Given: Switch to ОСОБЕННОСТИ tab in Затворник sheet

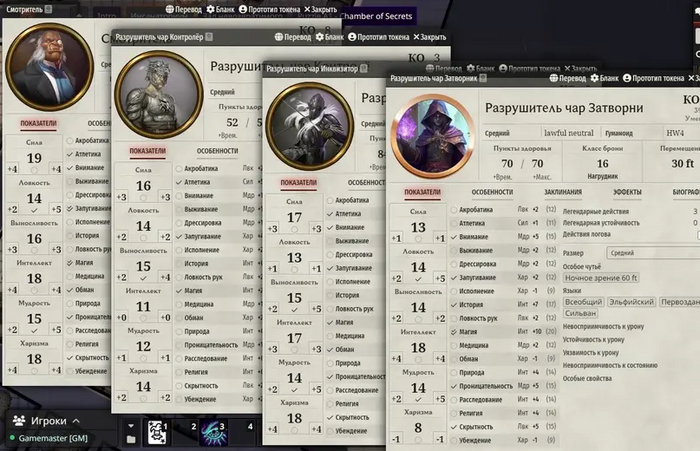Looking at the screenshot, I should 492,192.
